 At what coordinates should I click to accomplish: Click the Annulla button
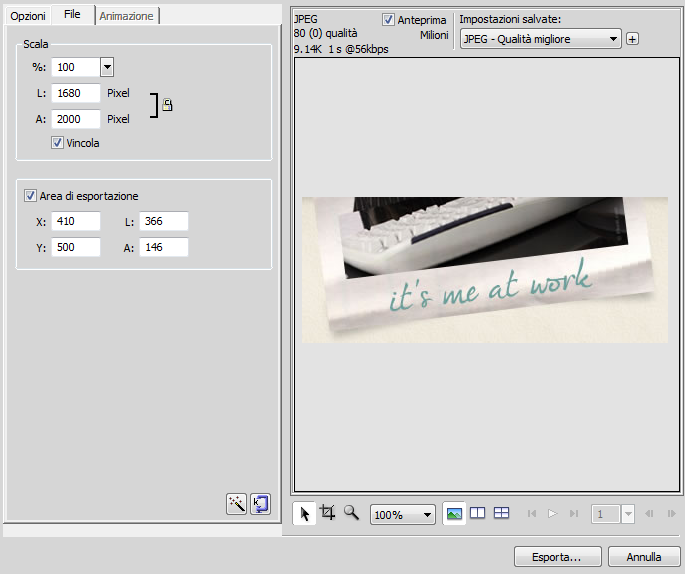(x=644, y=557)
